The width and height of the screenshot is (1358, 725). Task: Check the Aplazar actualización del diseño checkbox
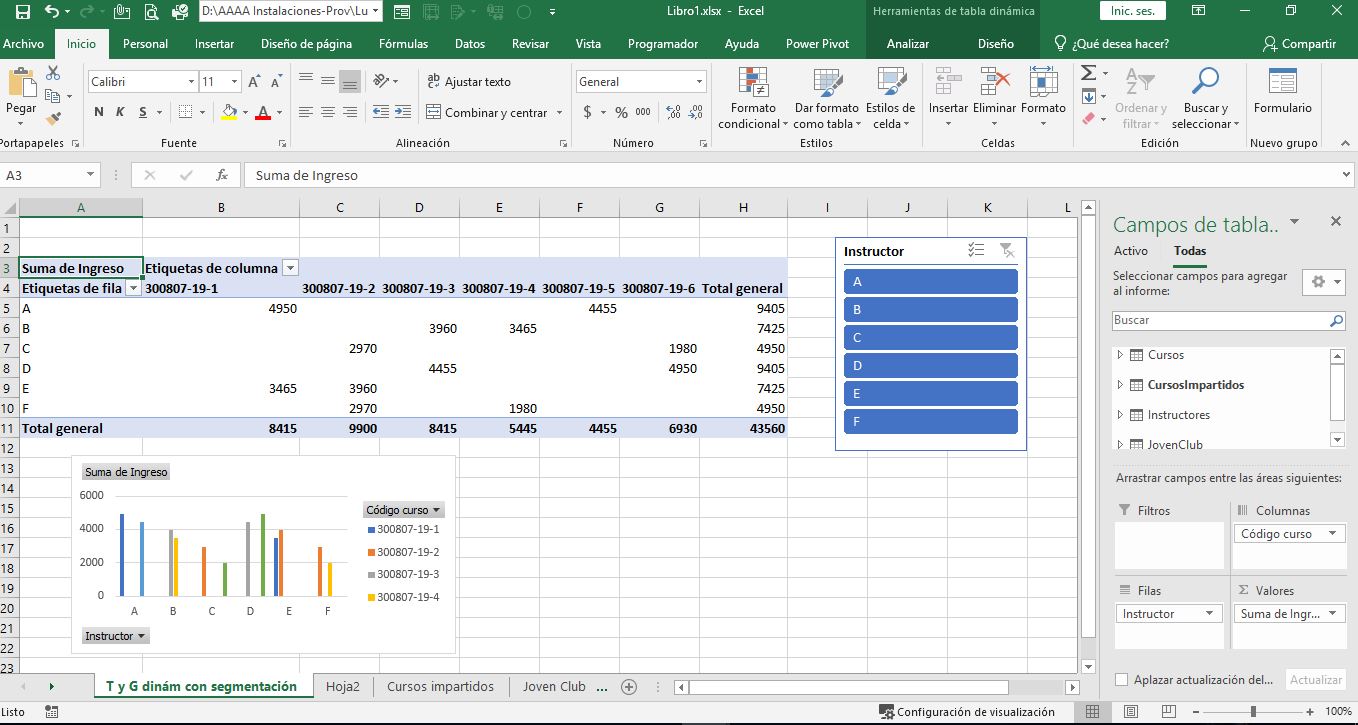coord(1122,680)
